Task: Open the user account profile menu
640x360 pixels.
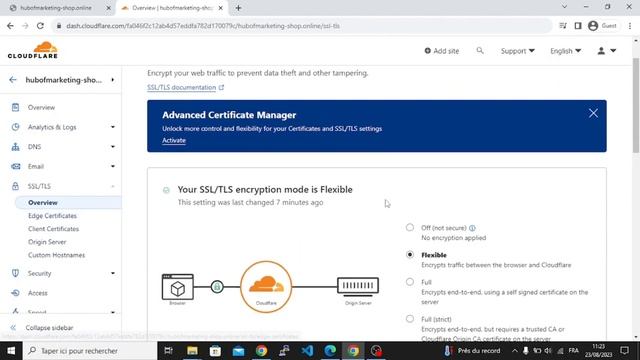Action: [x=607, y=51]
